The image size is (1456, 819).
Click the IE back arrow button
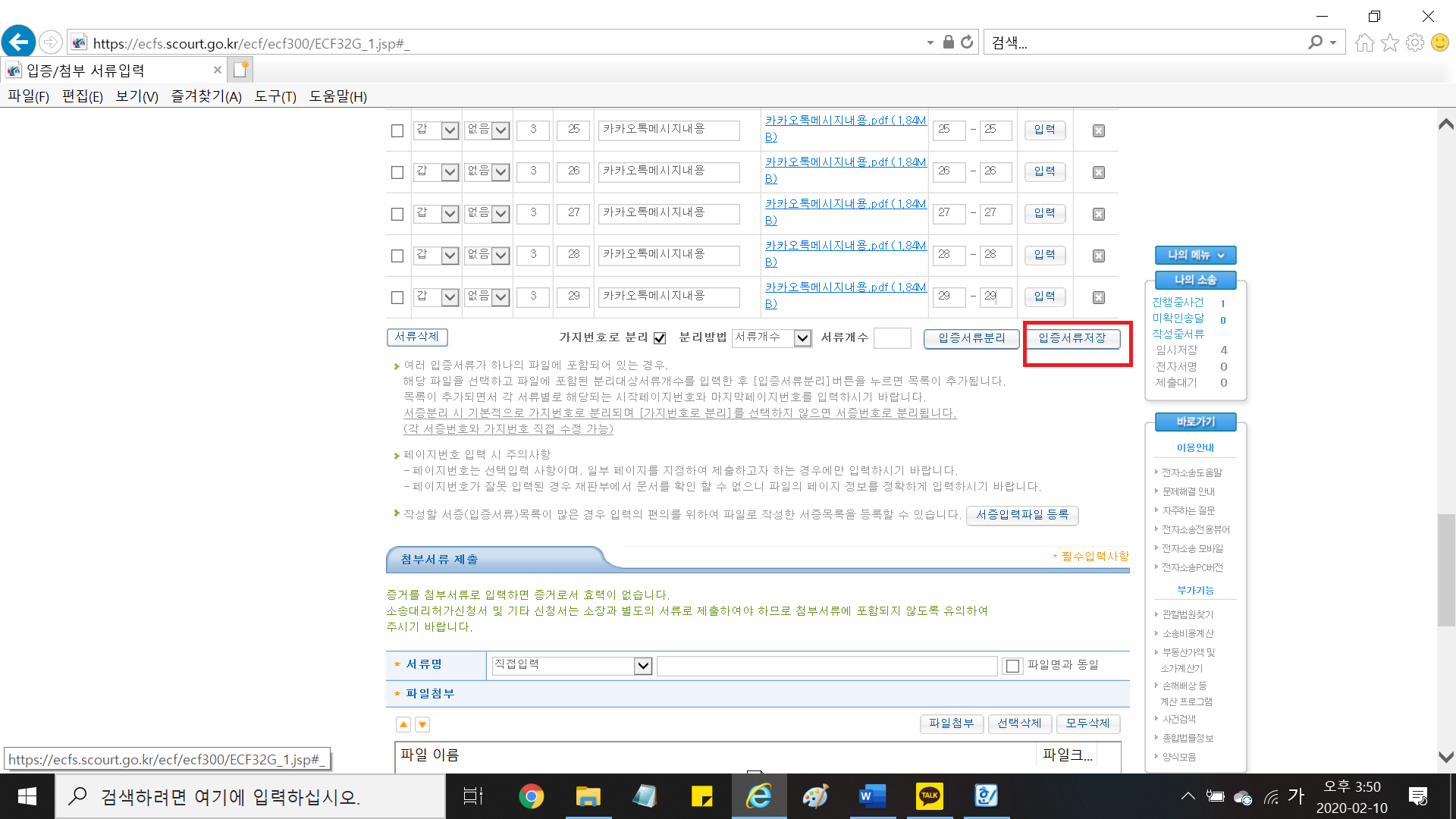click(x=19, y=42)
